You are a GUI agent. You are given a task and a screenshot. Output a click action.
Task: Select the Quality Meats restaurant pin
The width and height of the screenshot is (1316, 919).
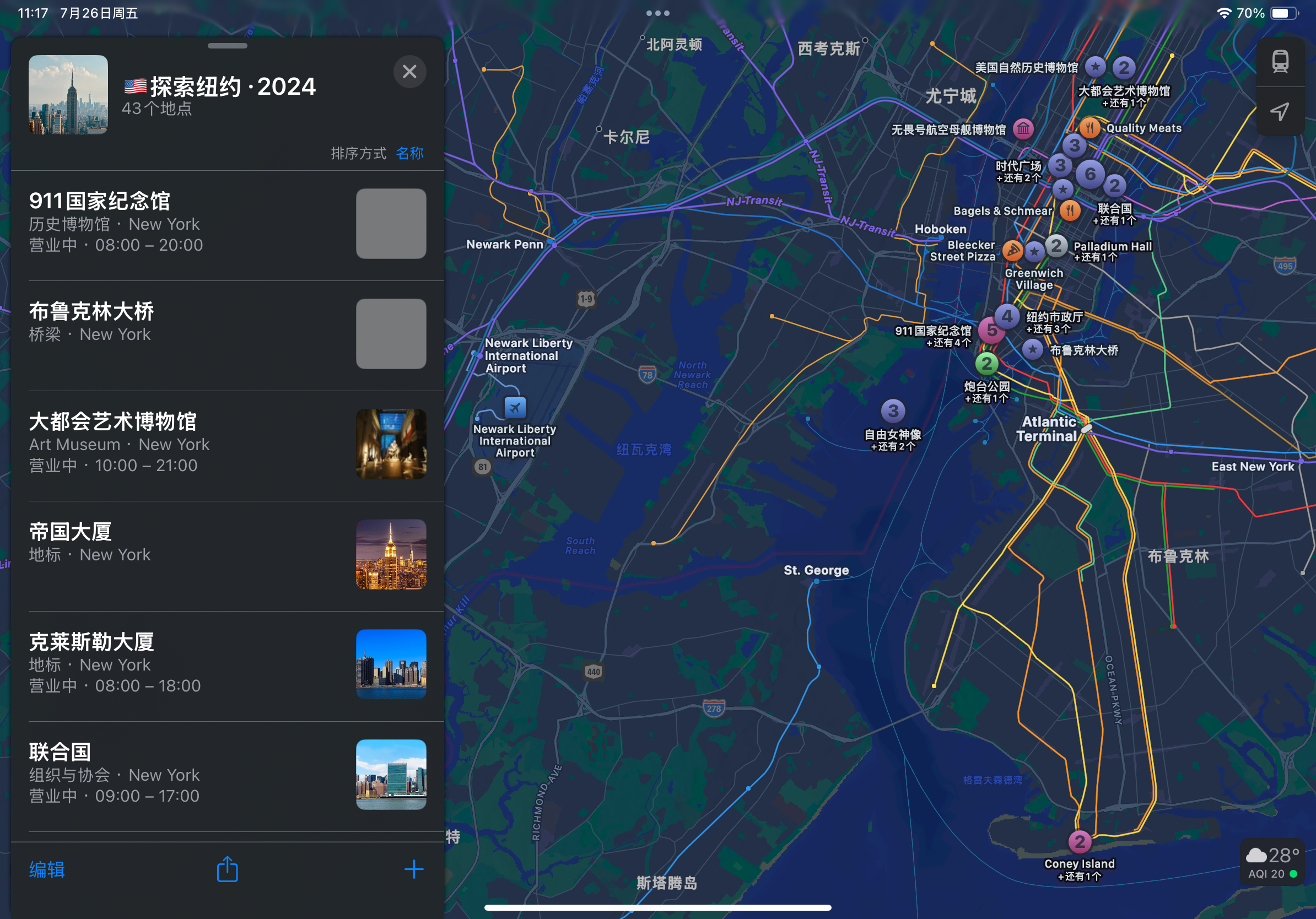[x=1090, y=128]
